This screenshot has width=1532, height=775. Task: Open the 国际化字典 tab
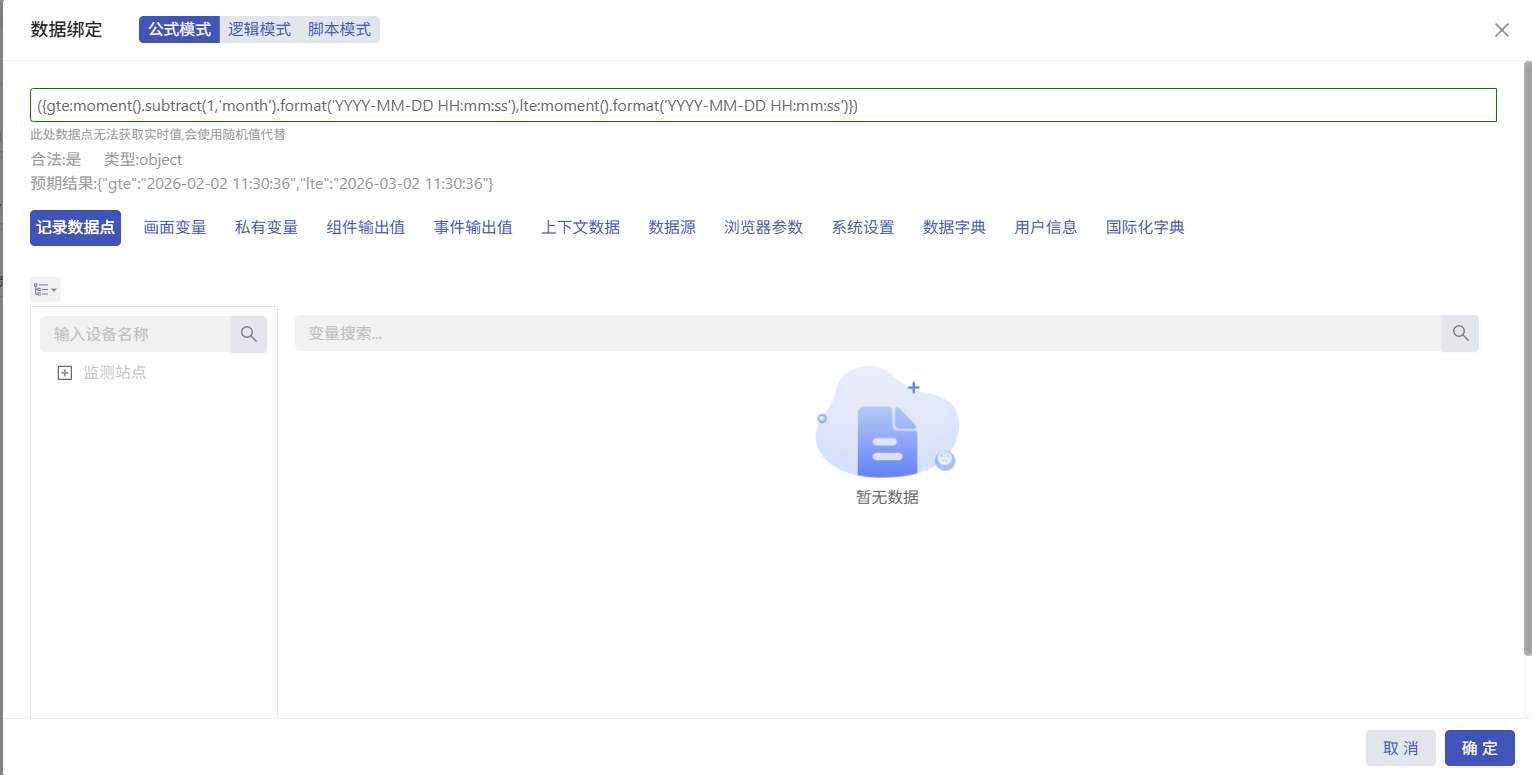1145,227
